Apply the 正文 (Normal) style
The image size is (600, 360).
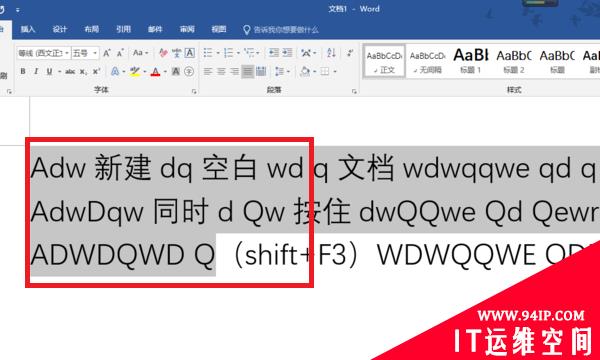(384, 62)
